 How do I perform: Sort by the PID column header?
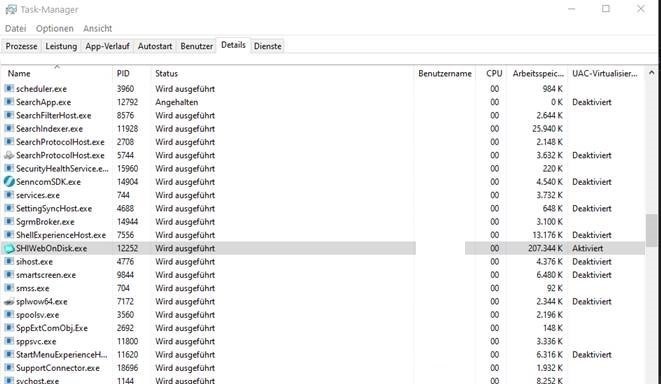[132, 73]
